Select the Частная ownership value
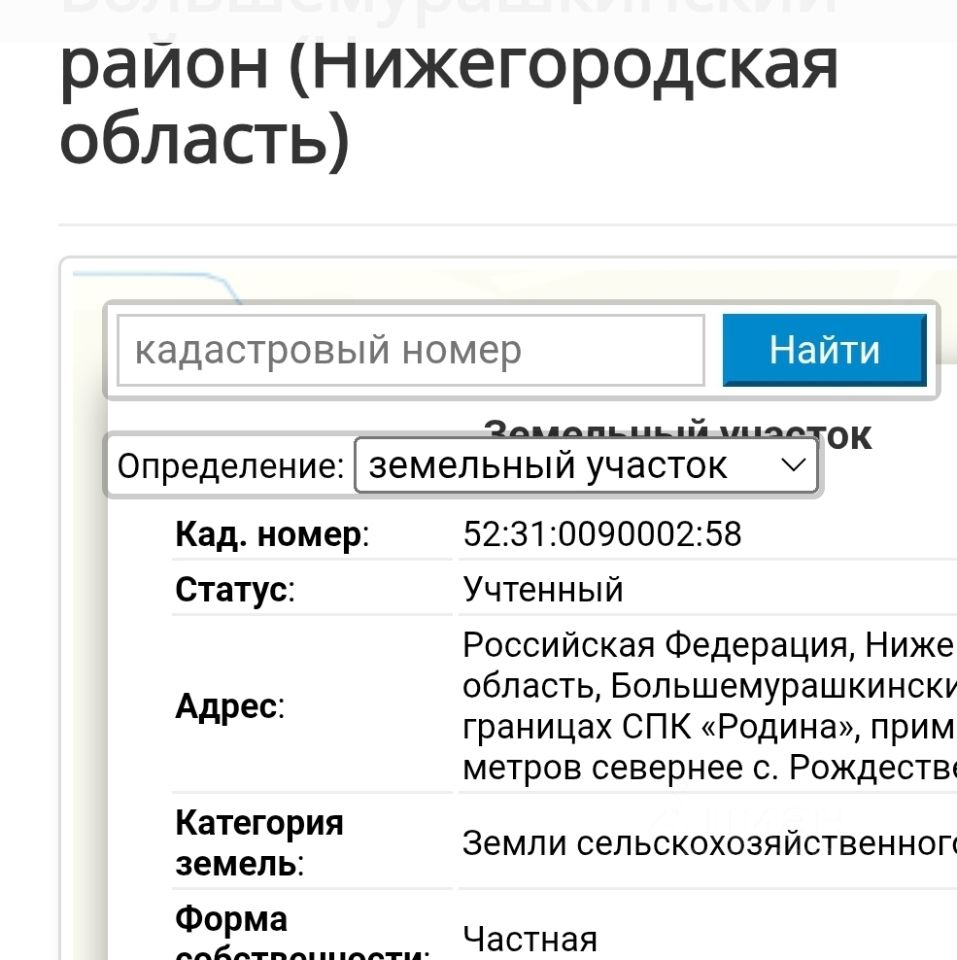The width and height of the screenshot is (957, 960). tap(530, 939)
